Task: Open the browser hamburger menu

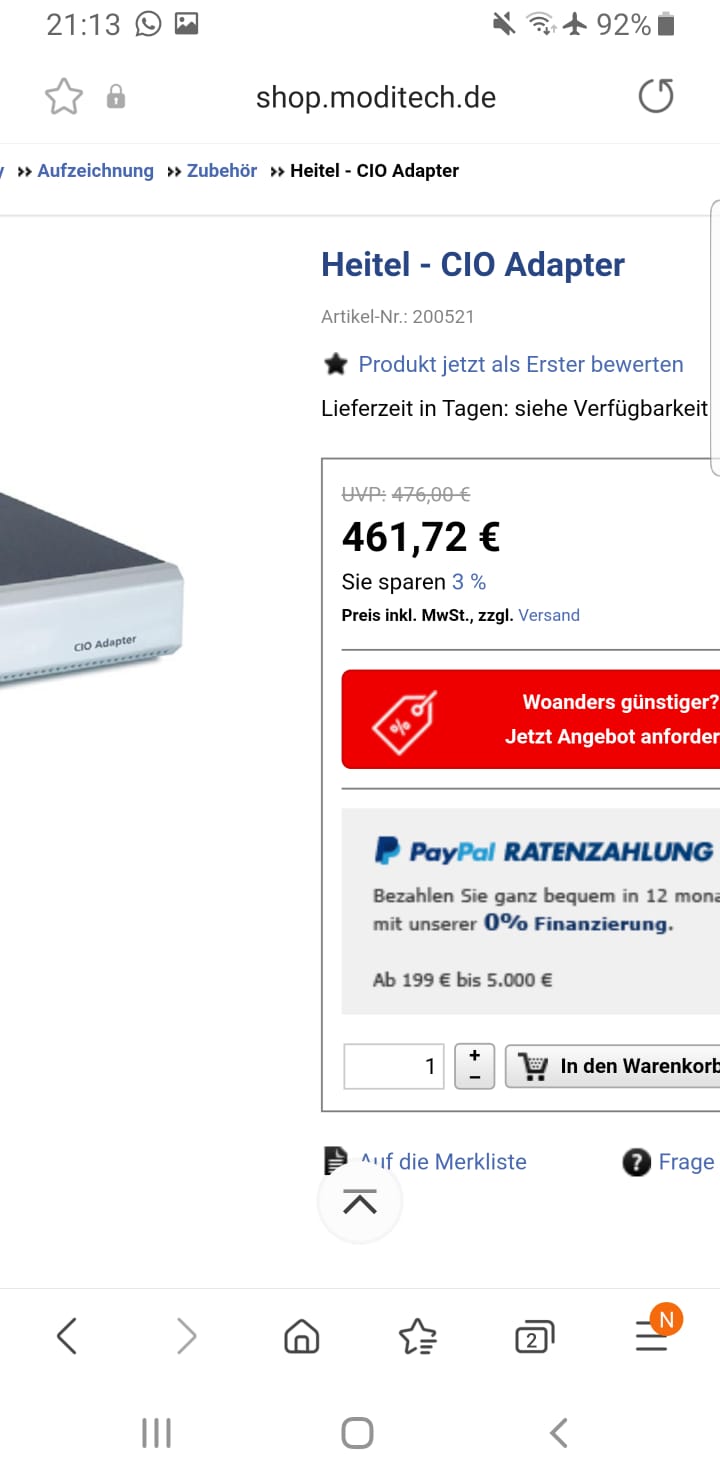Action: (652, 1335)
